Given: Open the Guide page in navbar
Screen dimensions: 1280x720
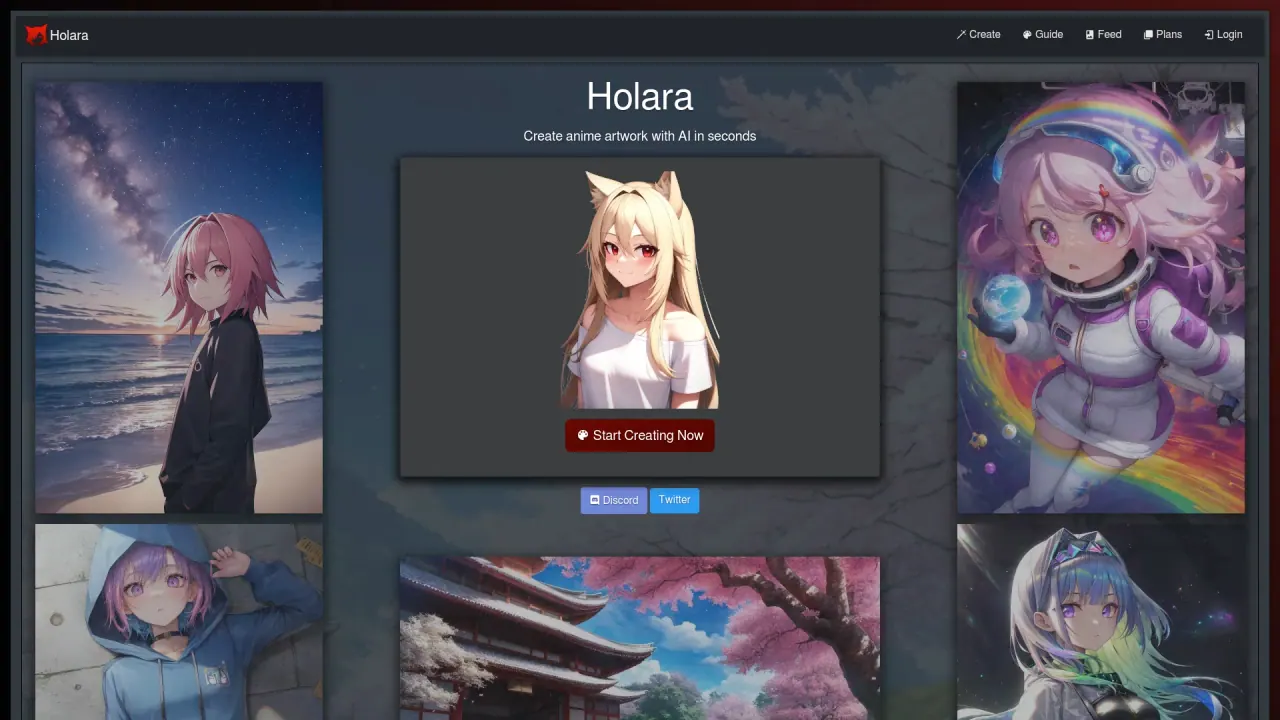Looking at the screenshot, I should click(1042, 34).
